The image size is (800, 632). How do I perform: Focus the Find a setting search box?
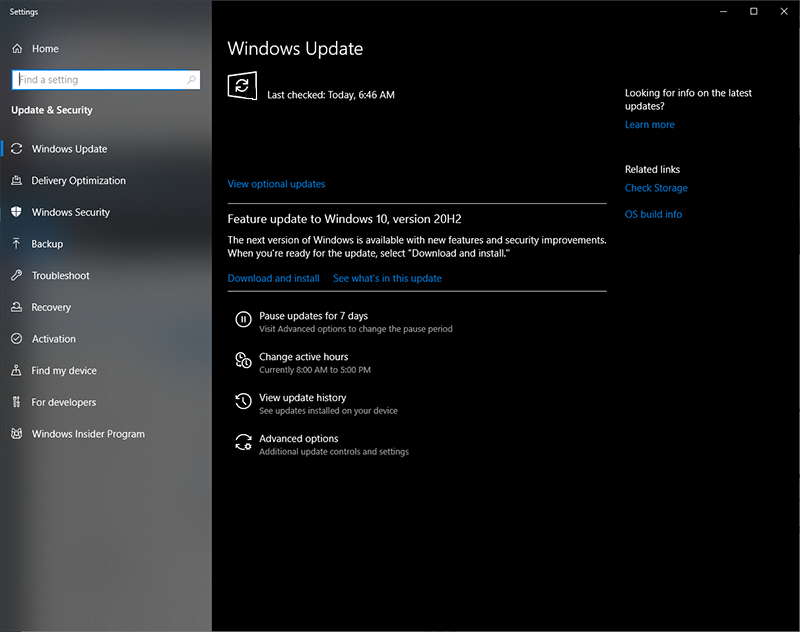click(x=106, y=80)
